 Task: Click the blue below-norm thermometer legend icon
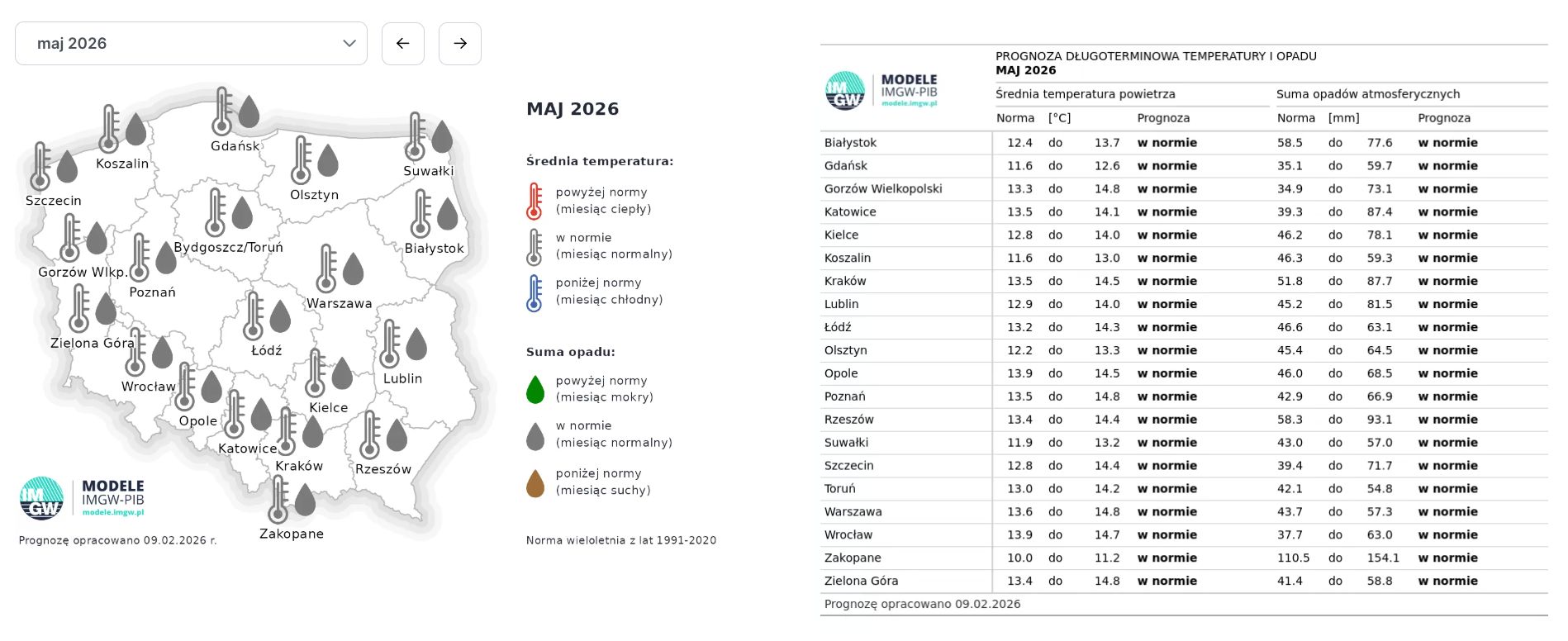(x=535, y=292)
